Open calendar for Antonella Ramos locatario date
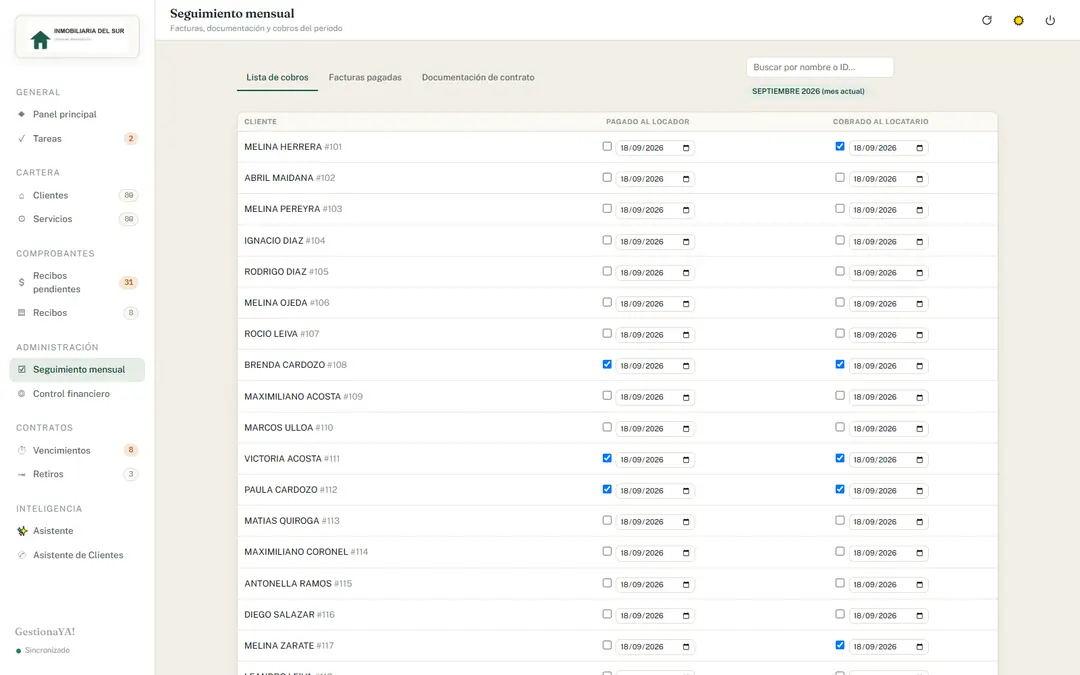Screen dimensions: 1080x675 pos(920,585)
